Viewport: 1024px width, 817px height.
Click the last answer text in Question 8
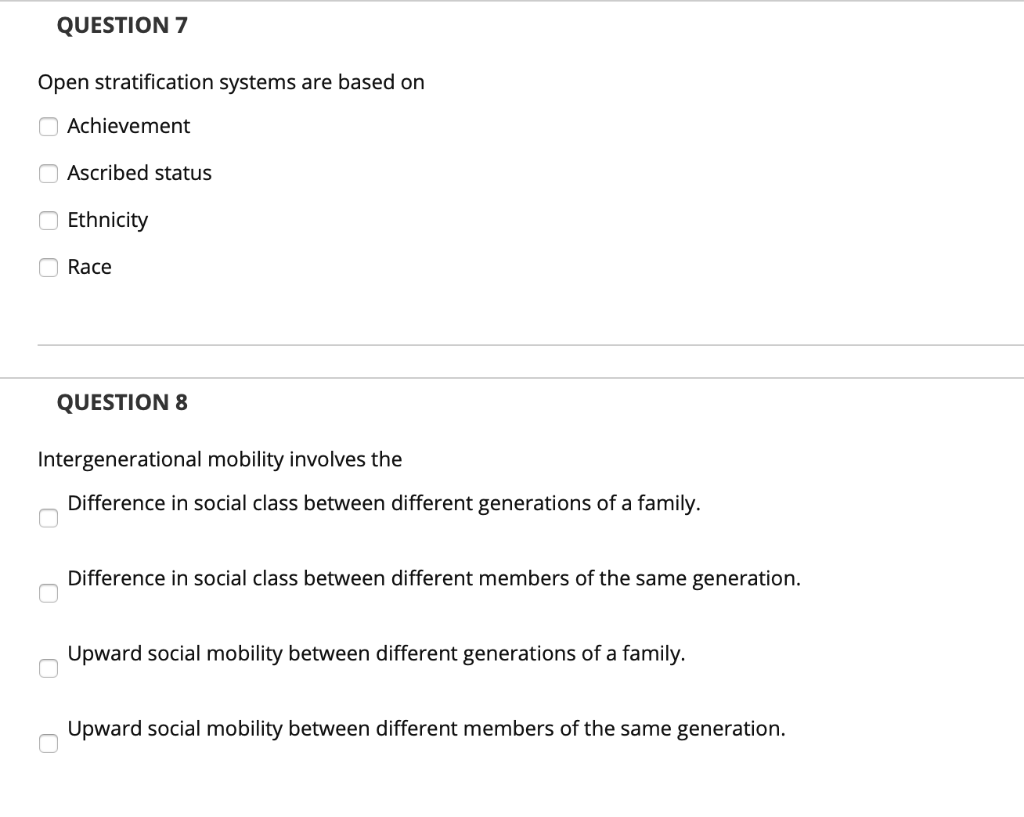(425, 728)
